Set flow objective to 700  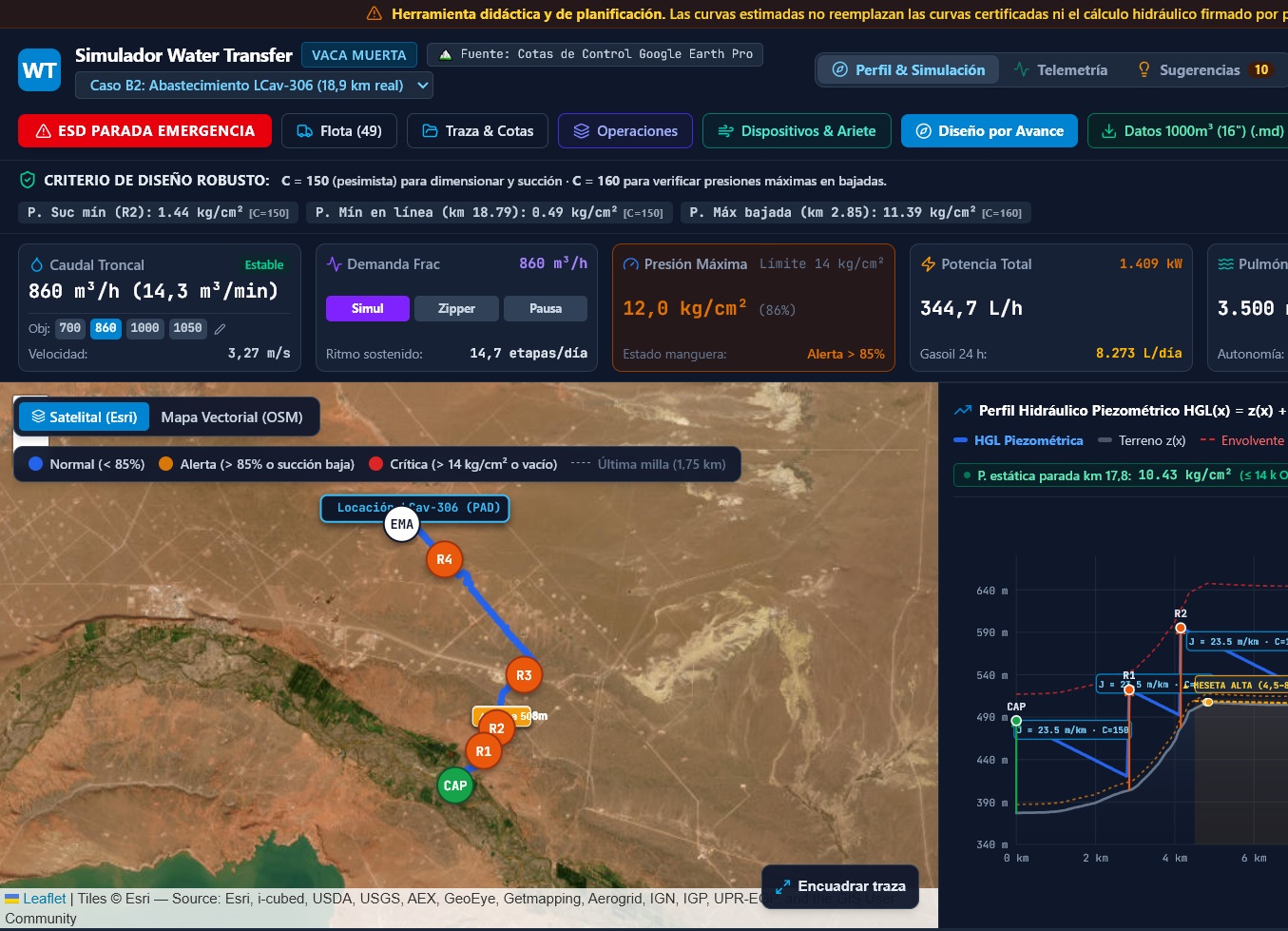tap(70, 328)
